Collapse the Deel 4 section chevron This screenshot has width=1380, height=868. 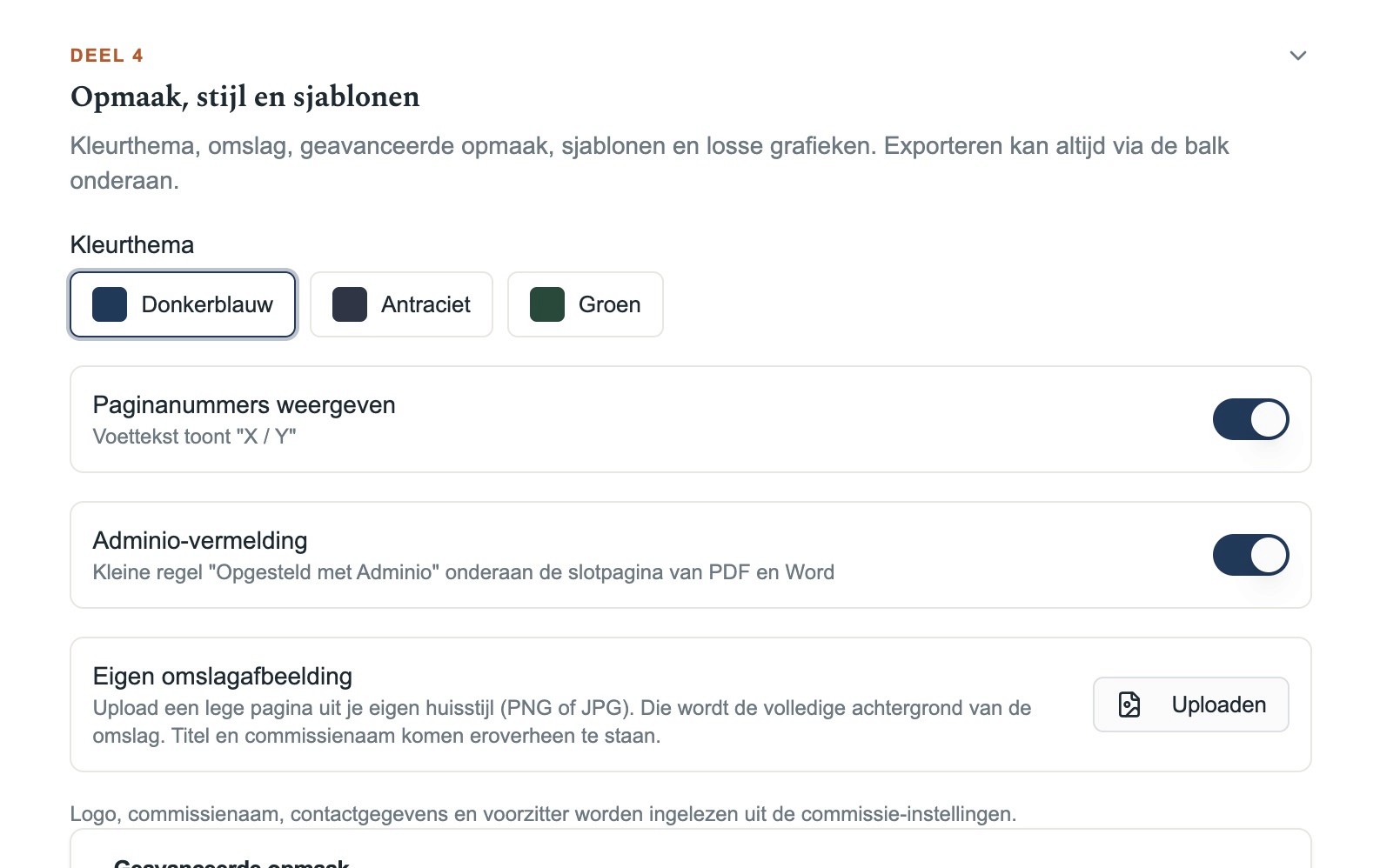(1297, 56)
